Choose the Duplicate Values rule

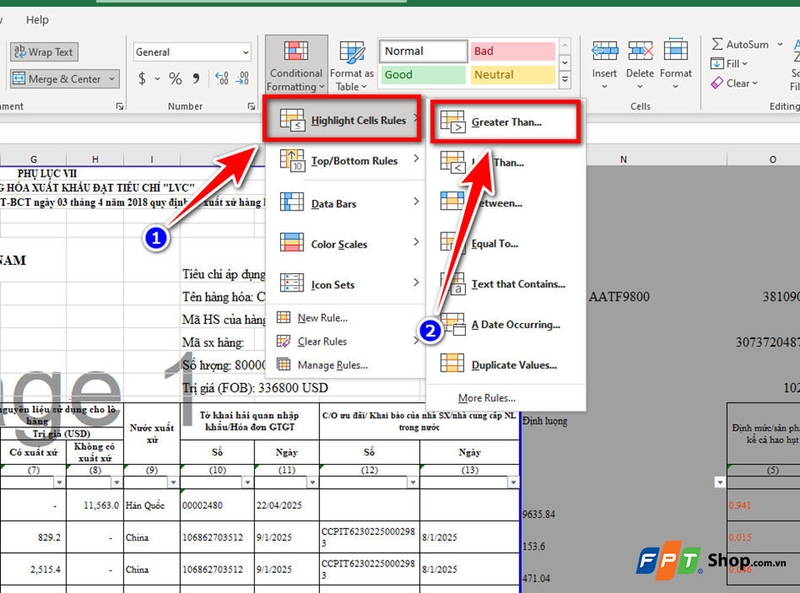point(506,365)
